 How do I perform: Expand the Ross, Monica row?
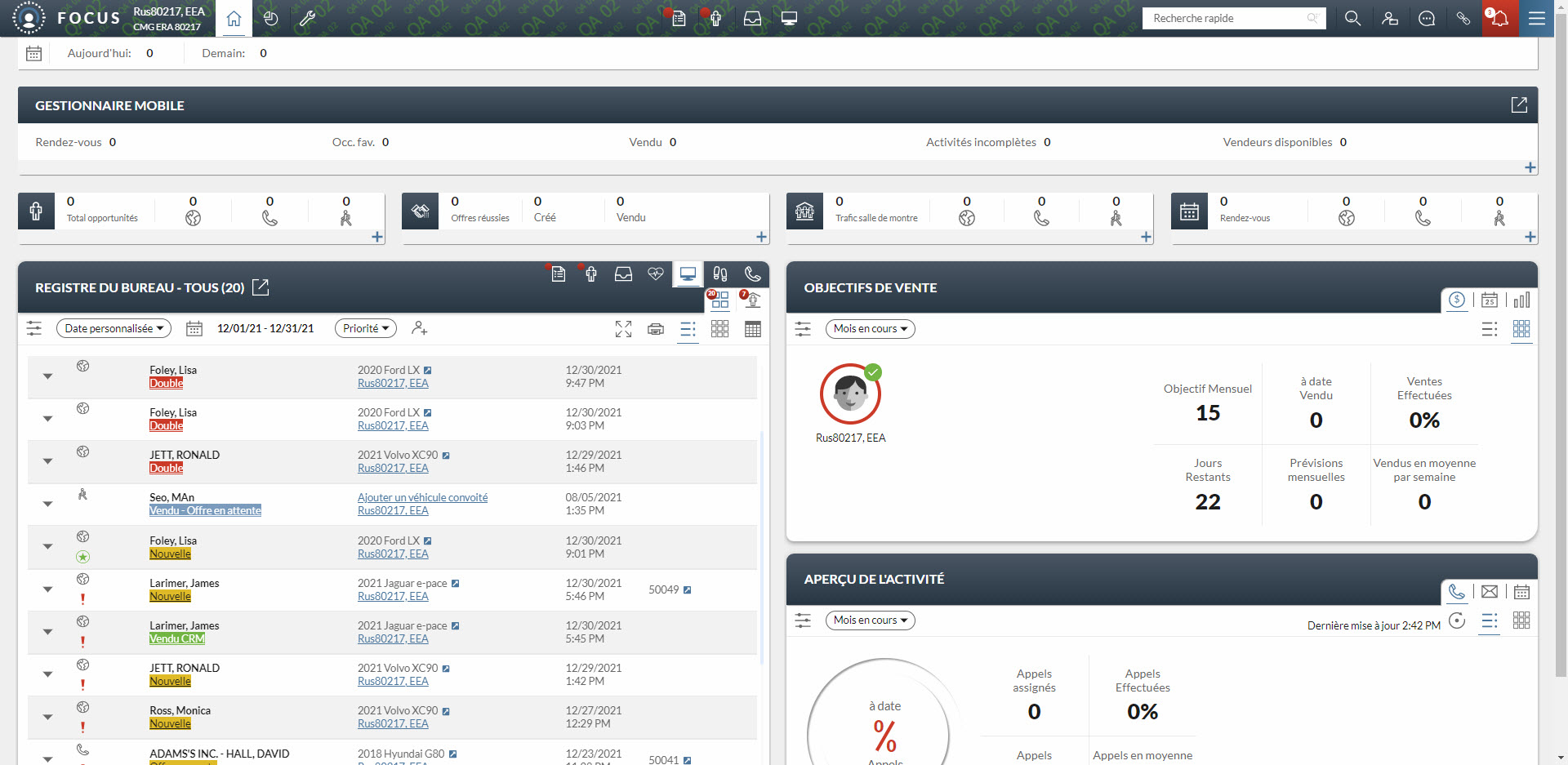tap(47, 717)
